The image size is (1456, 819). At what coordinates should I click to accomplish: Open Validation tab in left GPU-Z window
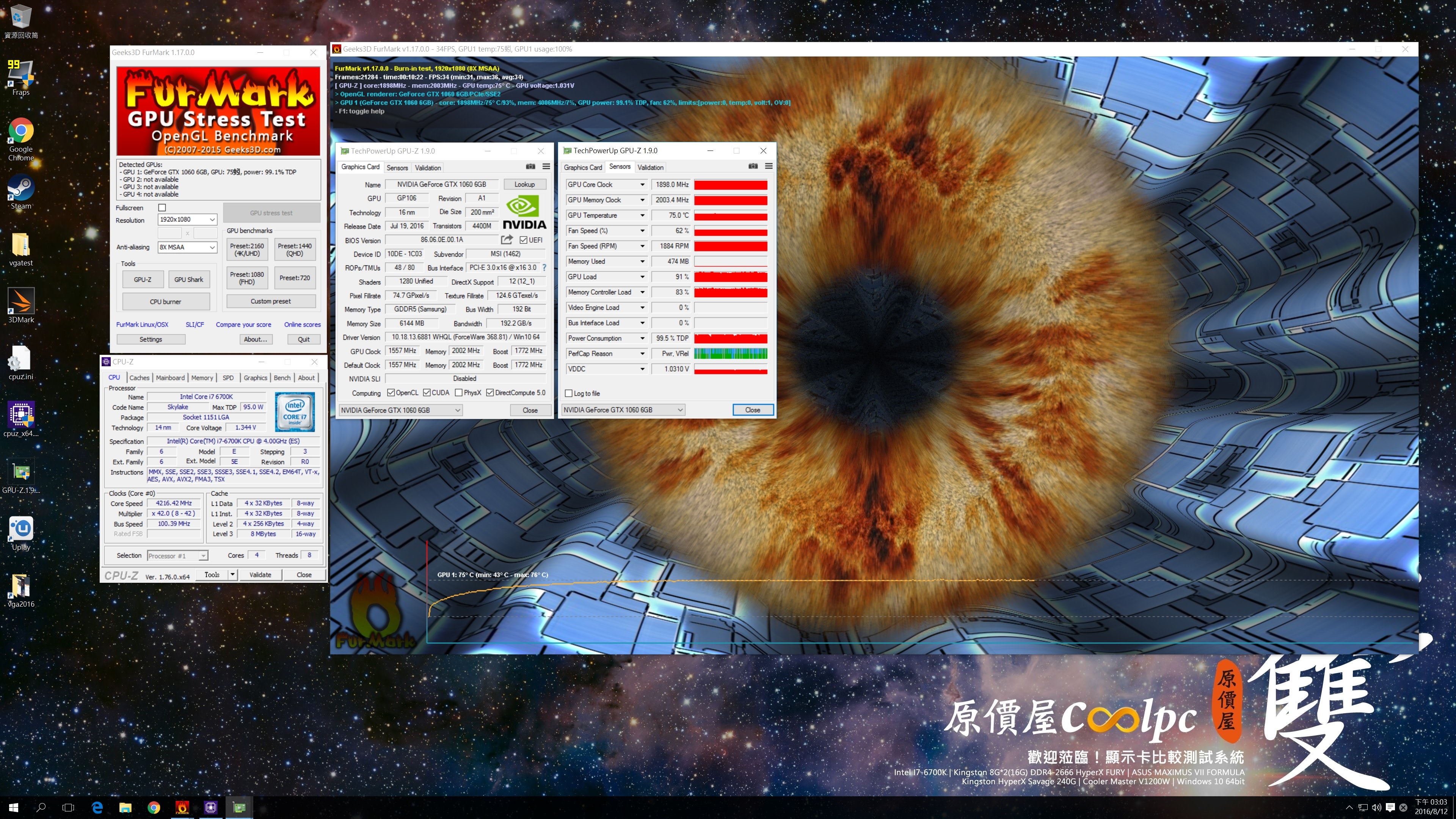click(428, 168)
